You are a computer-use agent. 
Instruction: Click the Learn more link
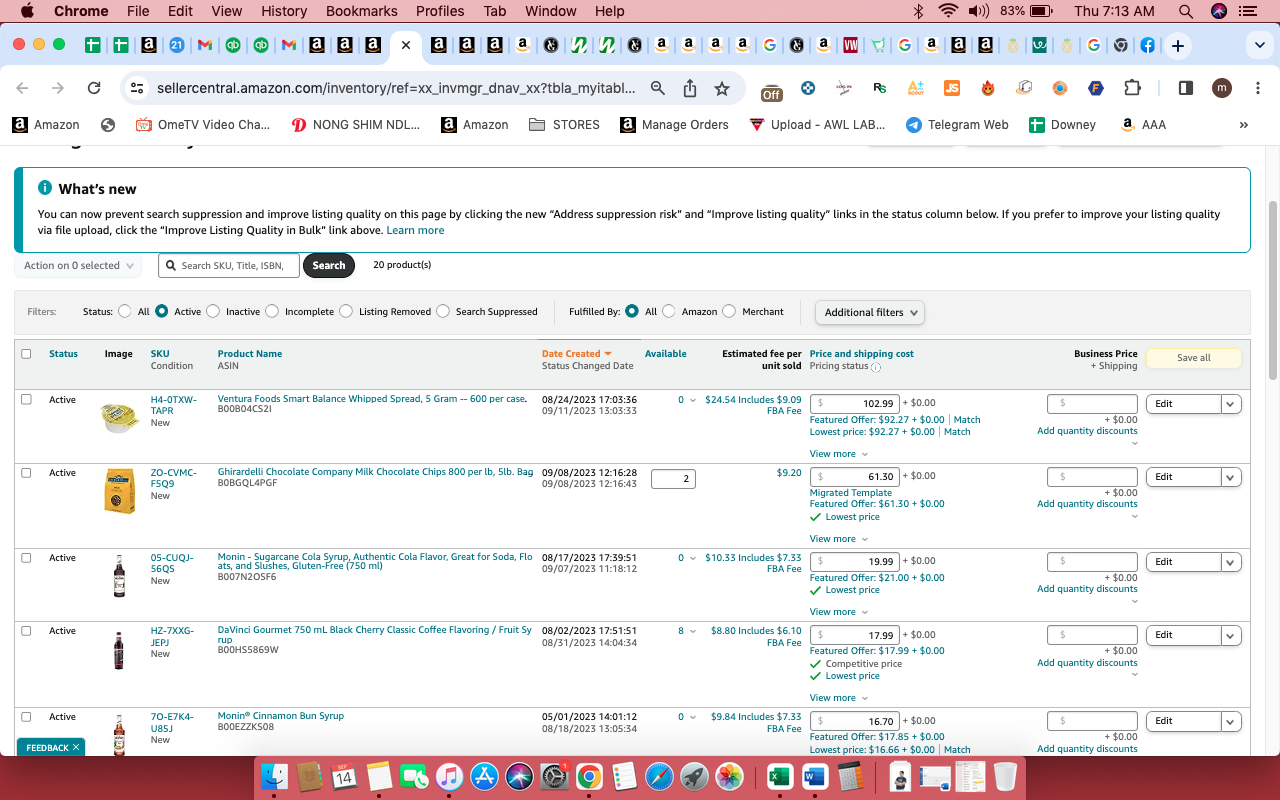(x=415, y=230)
